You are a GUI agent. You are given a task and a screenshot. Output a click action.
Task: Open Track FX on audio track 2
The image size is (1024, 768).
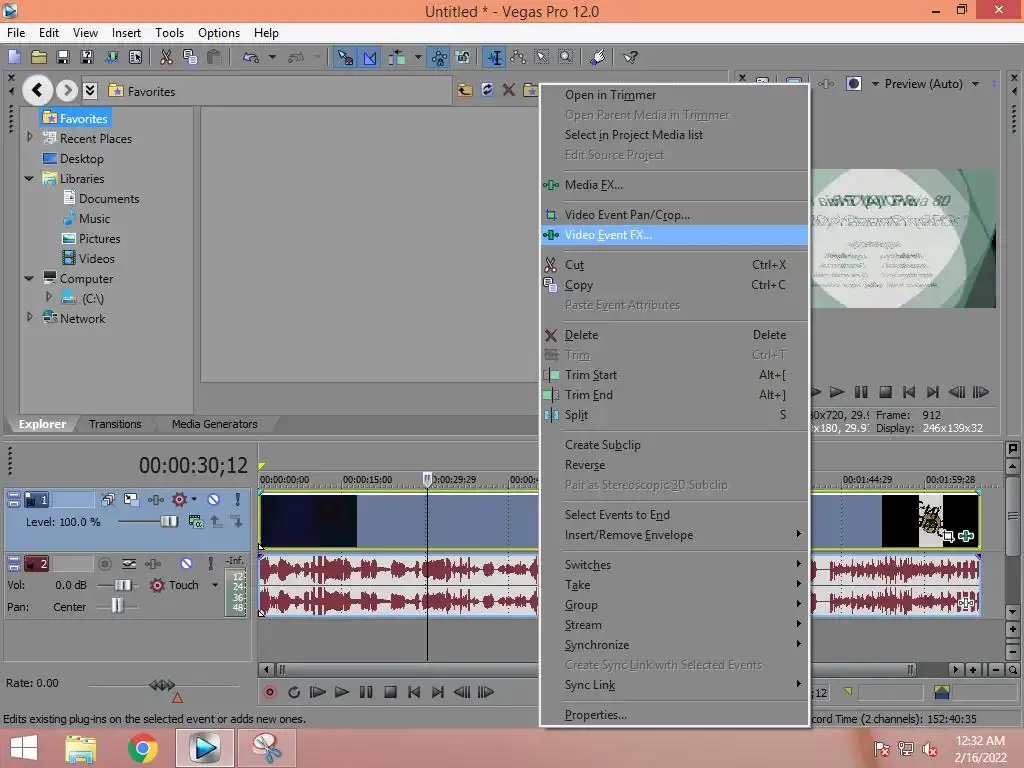[153, 564]
